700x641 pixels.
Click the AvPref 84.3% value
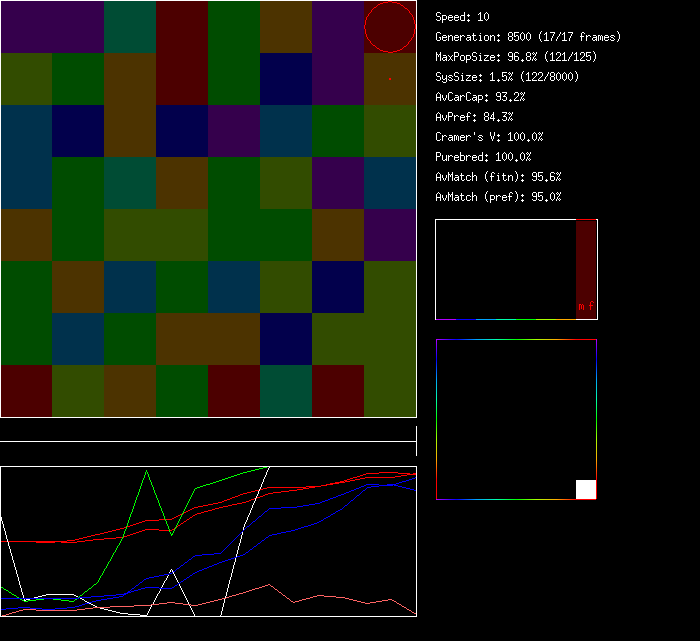click(474, 117)
